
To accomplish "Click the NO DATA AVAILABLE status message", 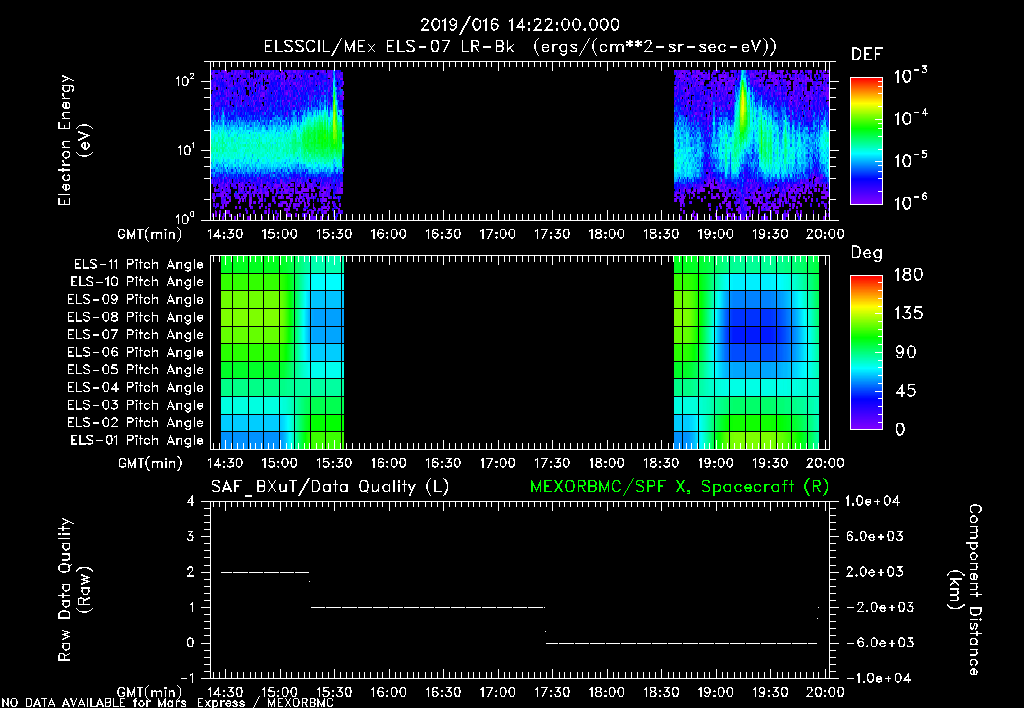I will [168, 703].
